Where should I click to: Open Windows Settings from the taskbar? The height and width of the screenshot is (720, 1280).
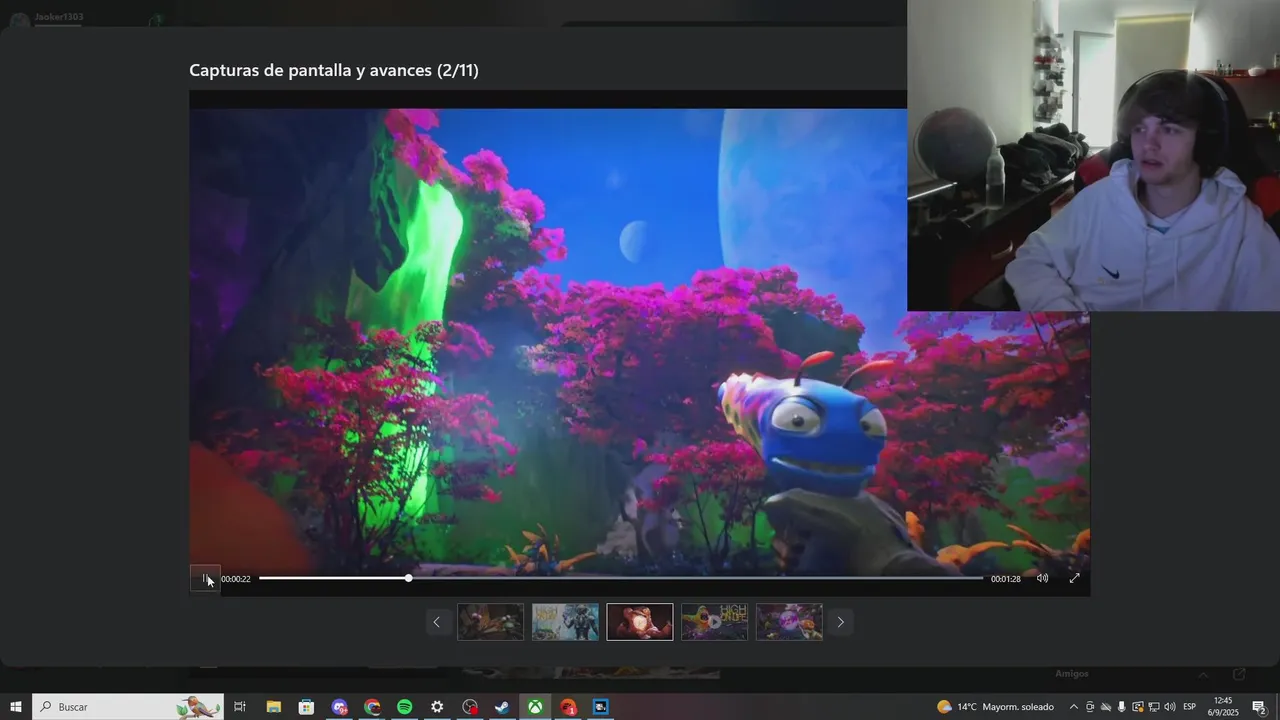pyautogui.click(x=437, y=707)
